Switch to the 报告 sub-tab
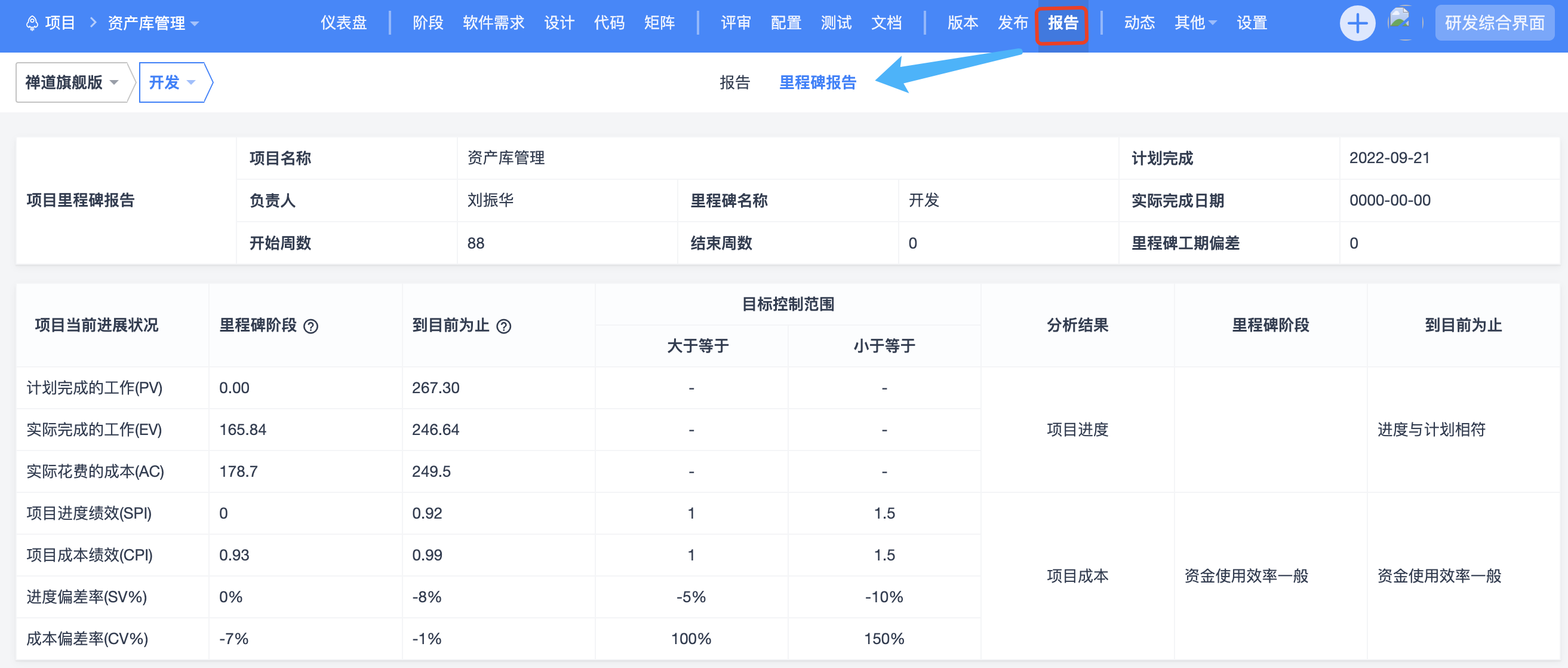Viewport: 1568px width, 668px height. click(734, 82)
